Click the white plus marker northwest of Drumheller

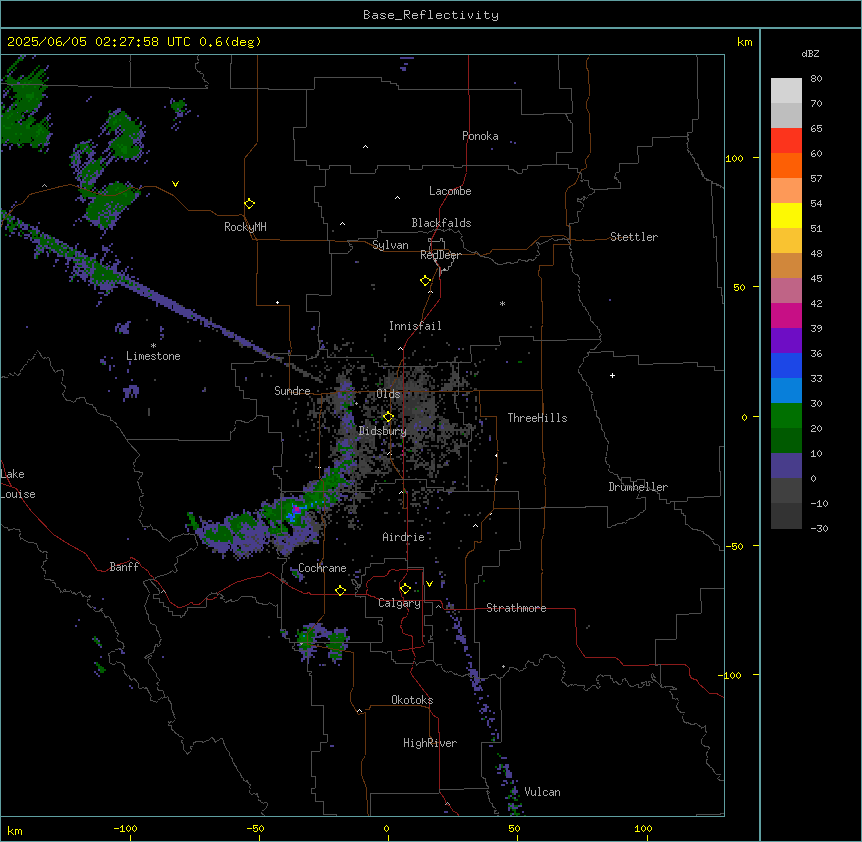tap(612, 375)
